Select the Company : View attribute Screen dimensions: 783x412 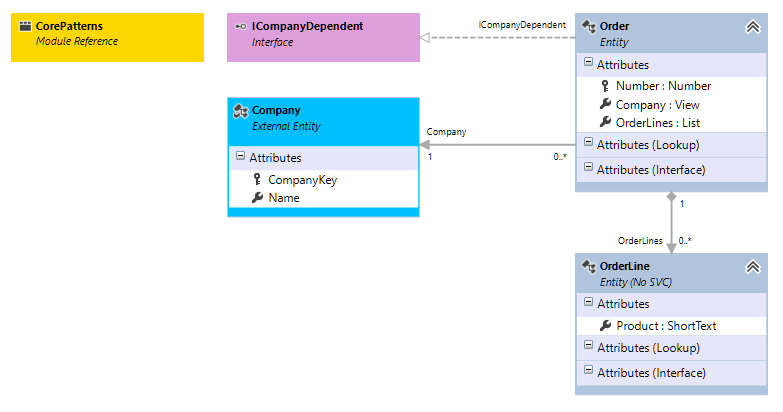coord(657,105)
